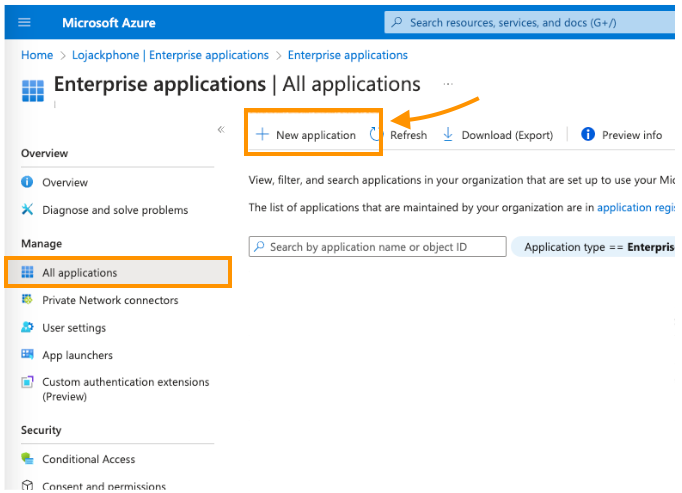Select All applications in Manage
682x493 pixels.
coord(118,272)
